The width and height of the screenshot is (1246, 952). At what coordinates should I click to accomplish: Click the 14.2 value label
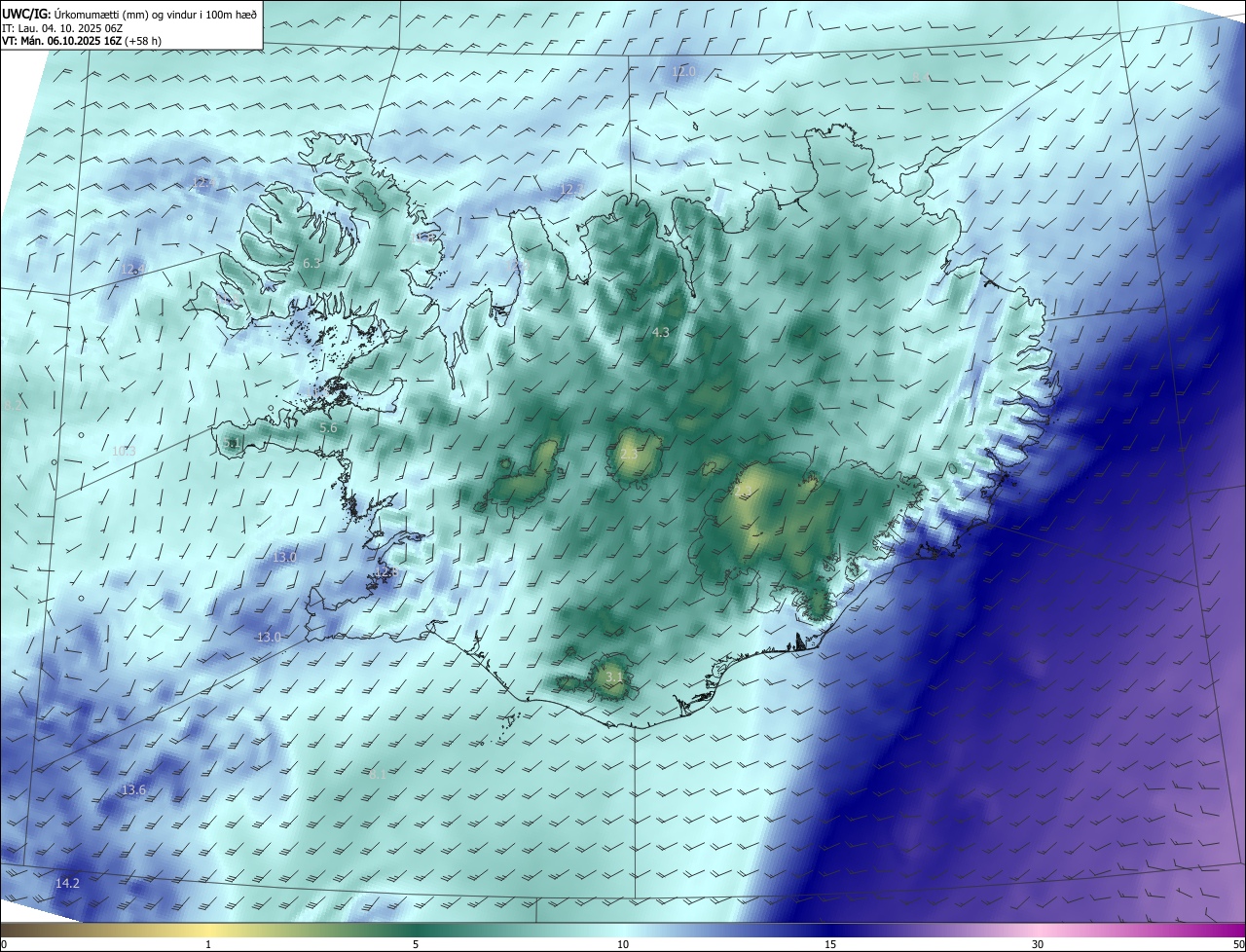(x=67, y=883)
